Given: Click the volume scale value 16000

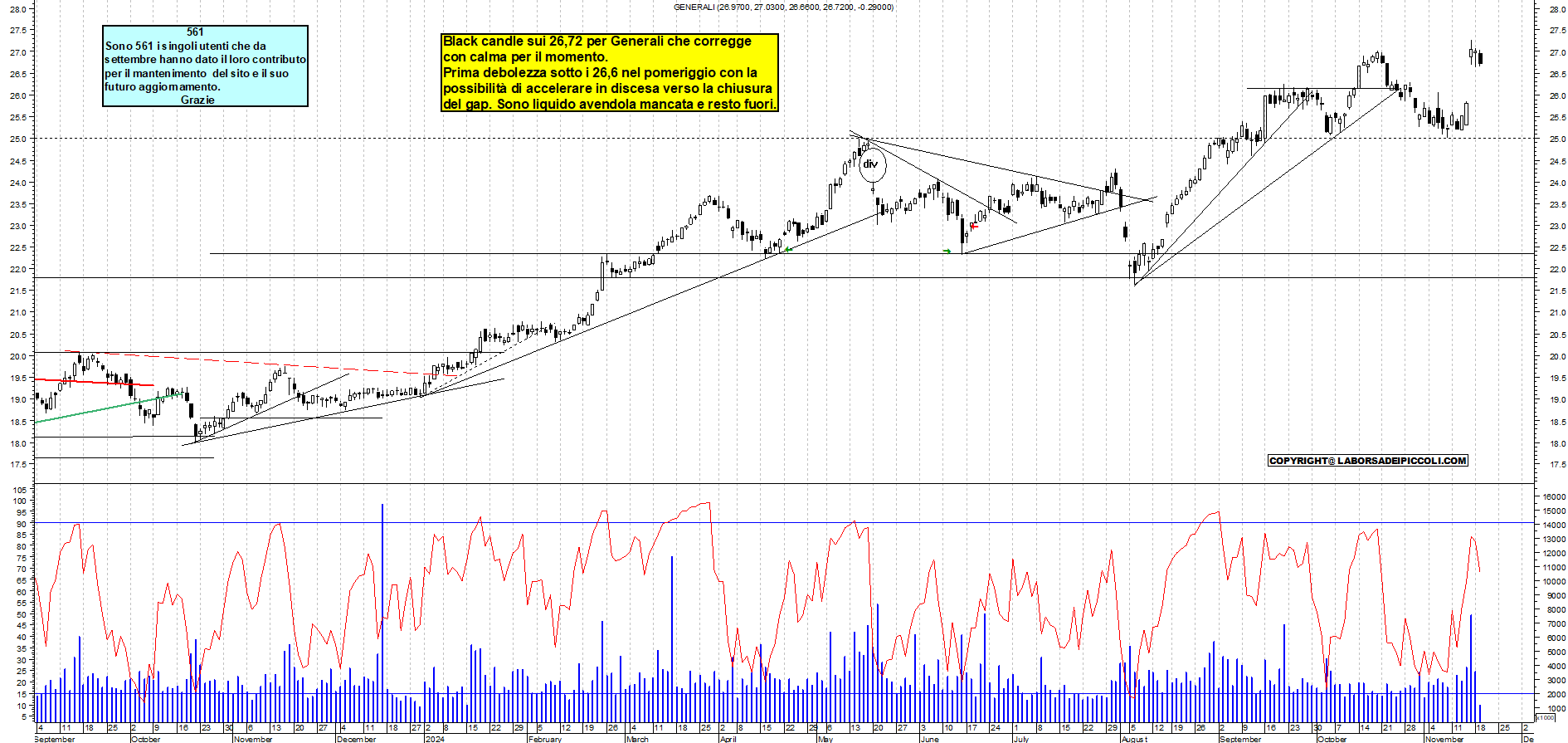Looking at the screenshot, I should 1553,497.
